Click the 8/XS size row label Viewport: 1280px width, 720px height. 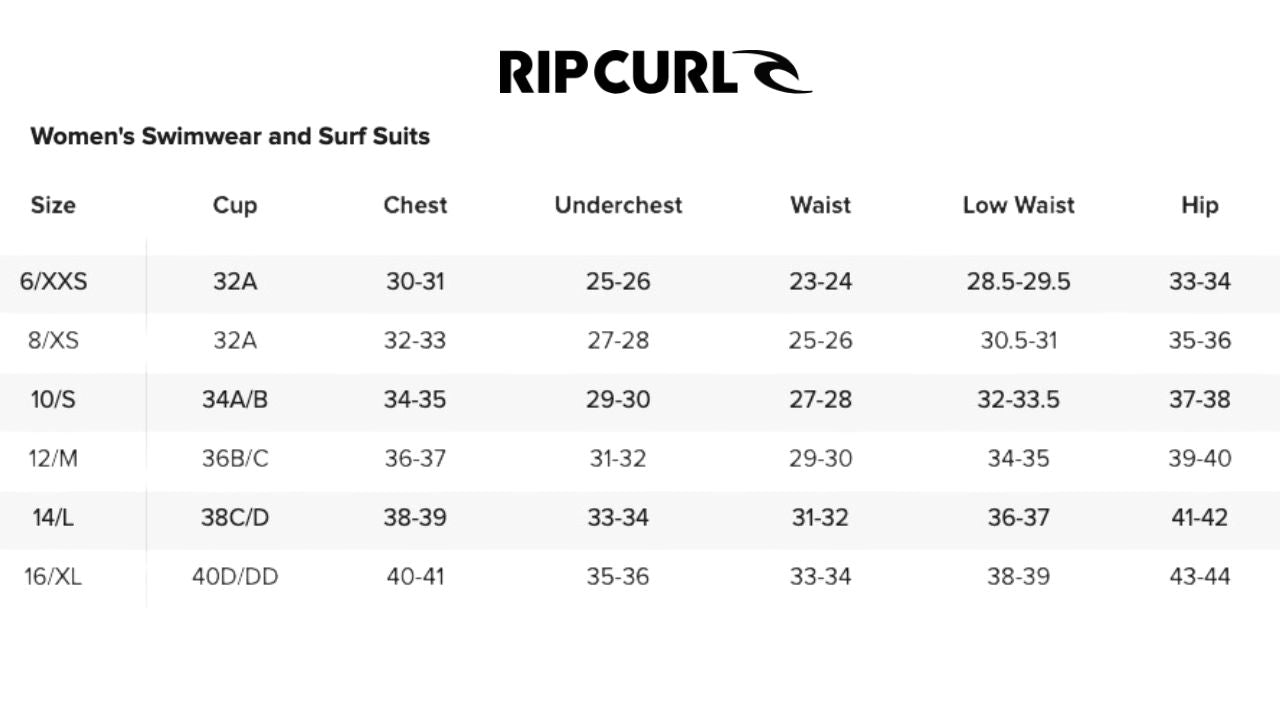(54, 341)
